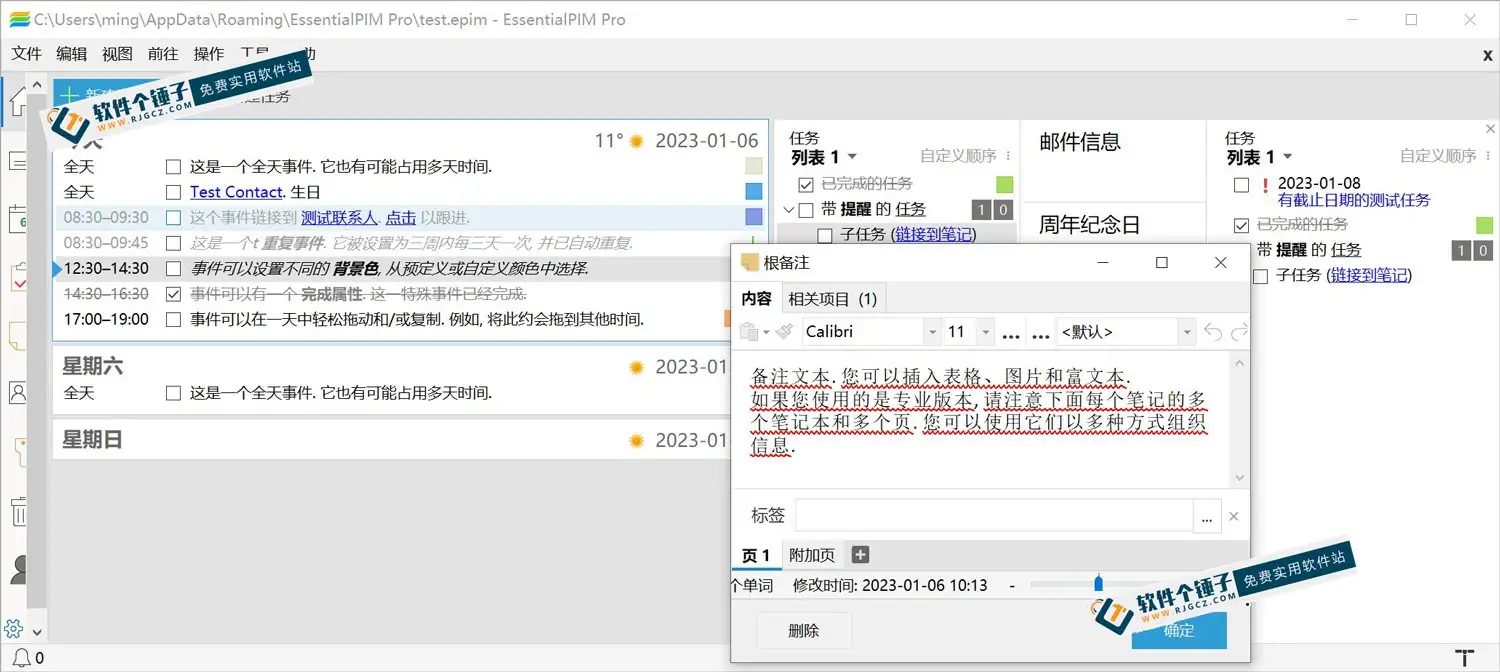Viewport: 1500px width, 672px height.
Task: Switch to the 附加页 page tab
Action: pyautogui.click(x=812, y=555)
